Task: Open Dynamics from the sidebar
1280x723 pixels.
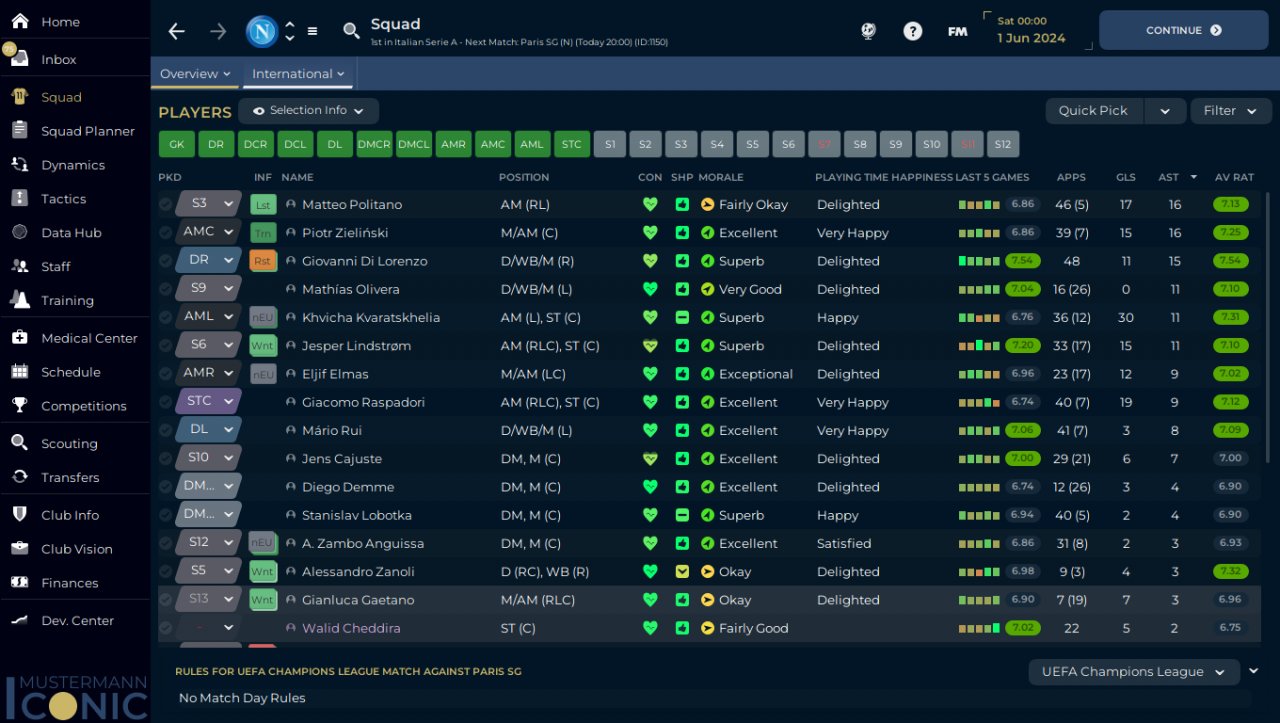Action: pos(75,165)
